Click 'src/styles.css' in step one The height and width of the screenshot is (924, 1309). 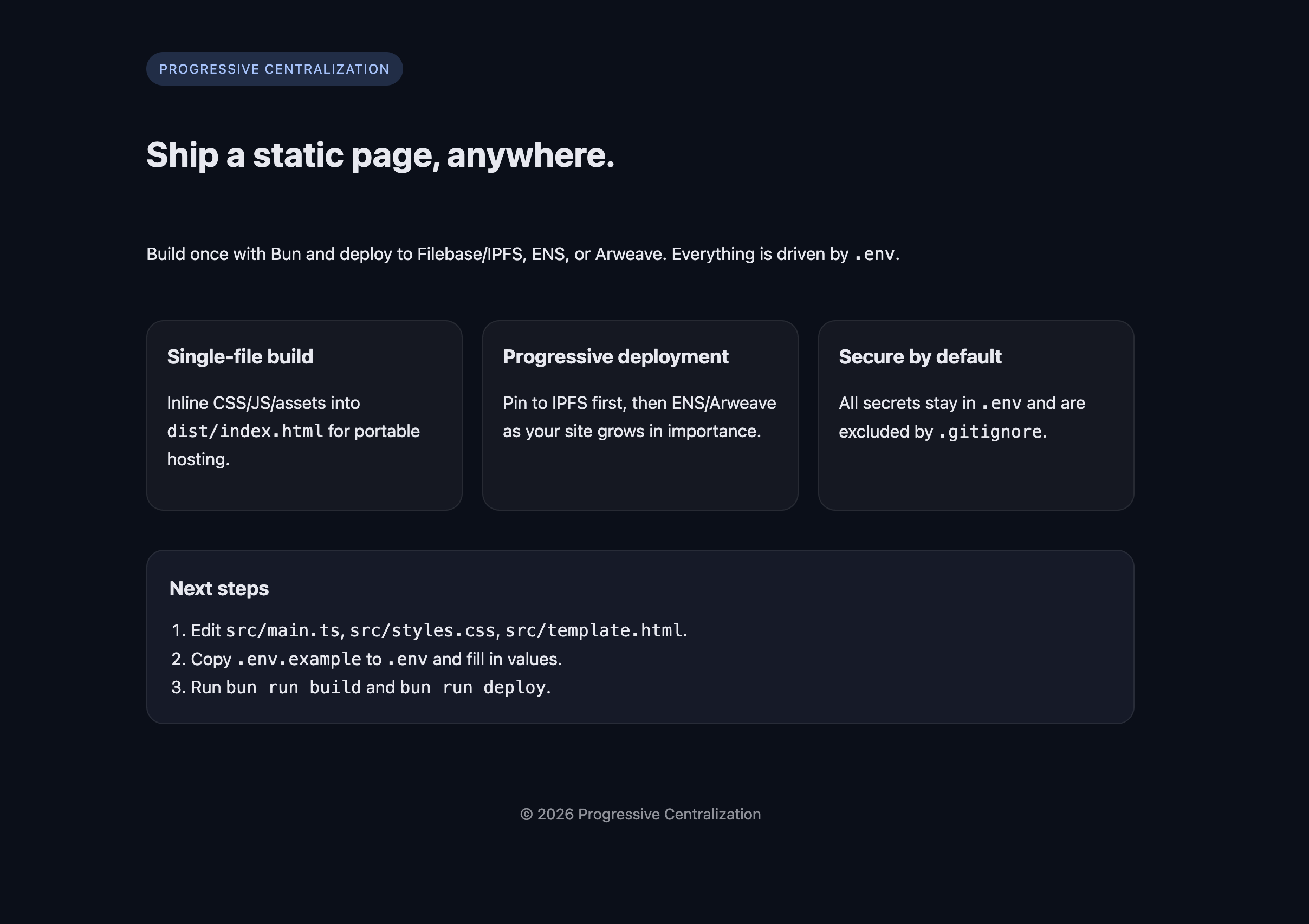tap(422, 630)
